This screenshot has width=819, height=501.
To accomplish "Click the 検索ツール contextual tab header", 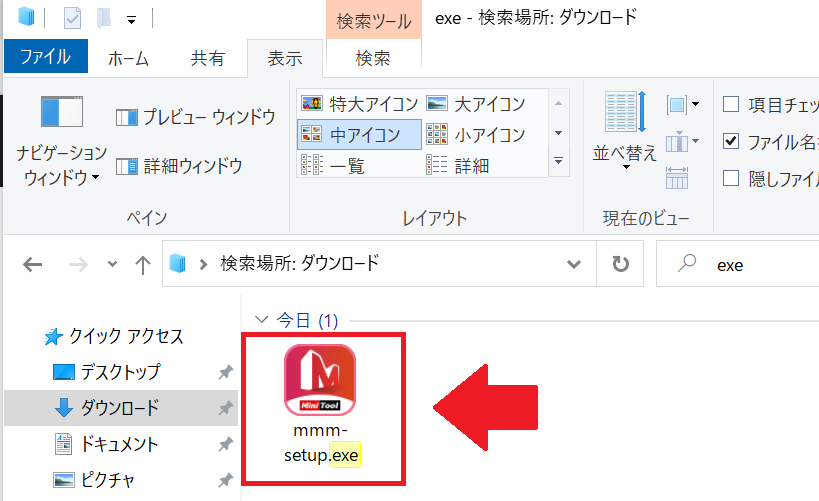I will click(x=374, y=21).
